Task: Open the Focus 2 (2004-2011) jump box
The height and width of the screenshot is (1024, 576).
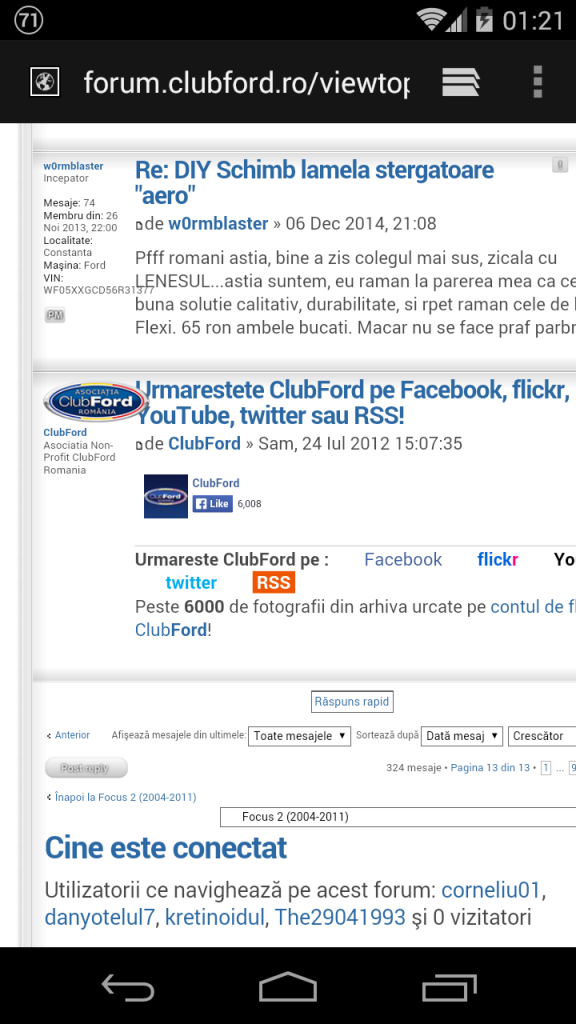Action: 398,817
